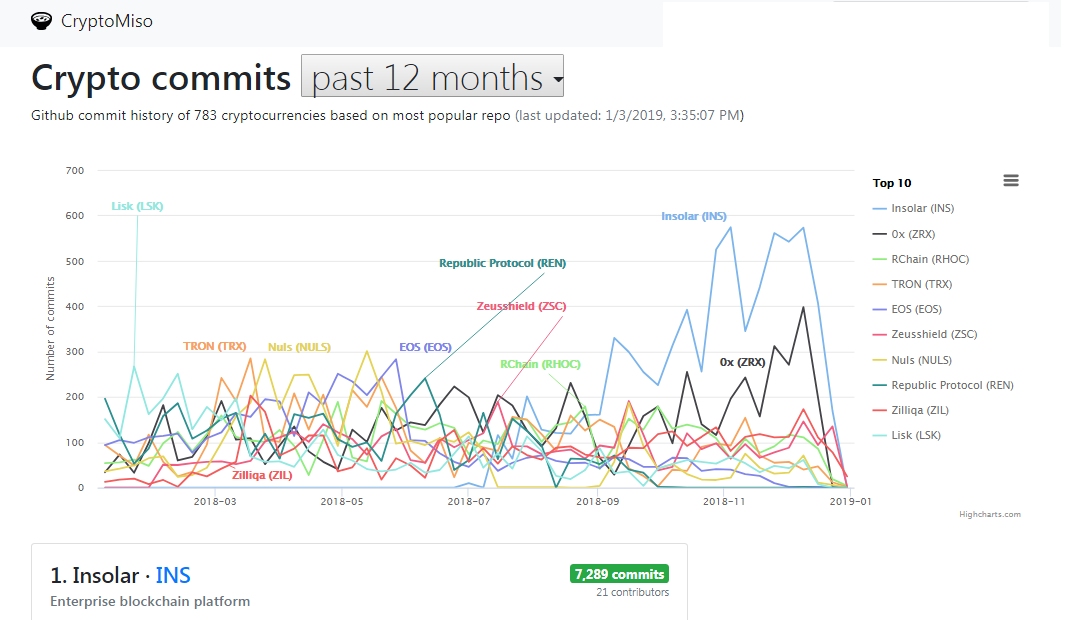Image resolution: width=1070 pixels, height=620 pixels.
Task: Click the TRON (TRX) chart label
Action: tap(214, 346)
